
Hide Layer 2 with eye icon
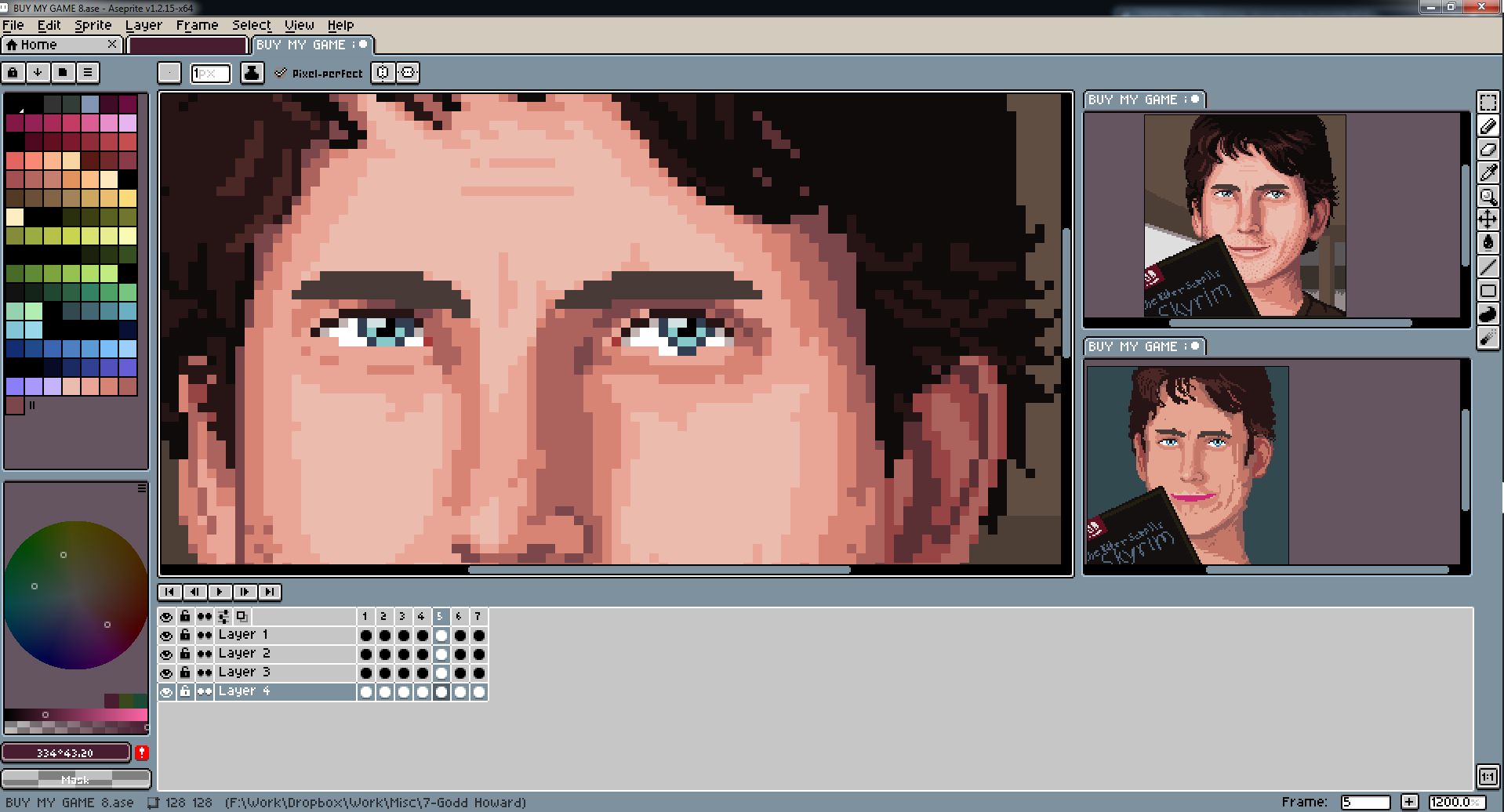click(x=166, y=654)
